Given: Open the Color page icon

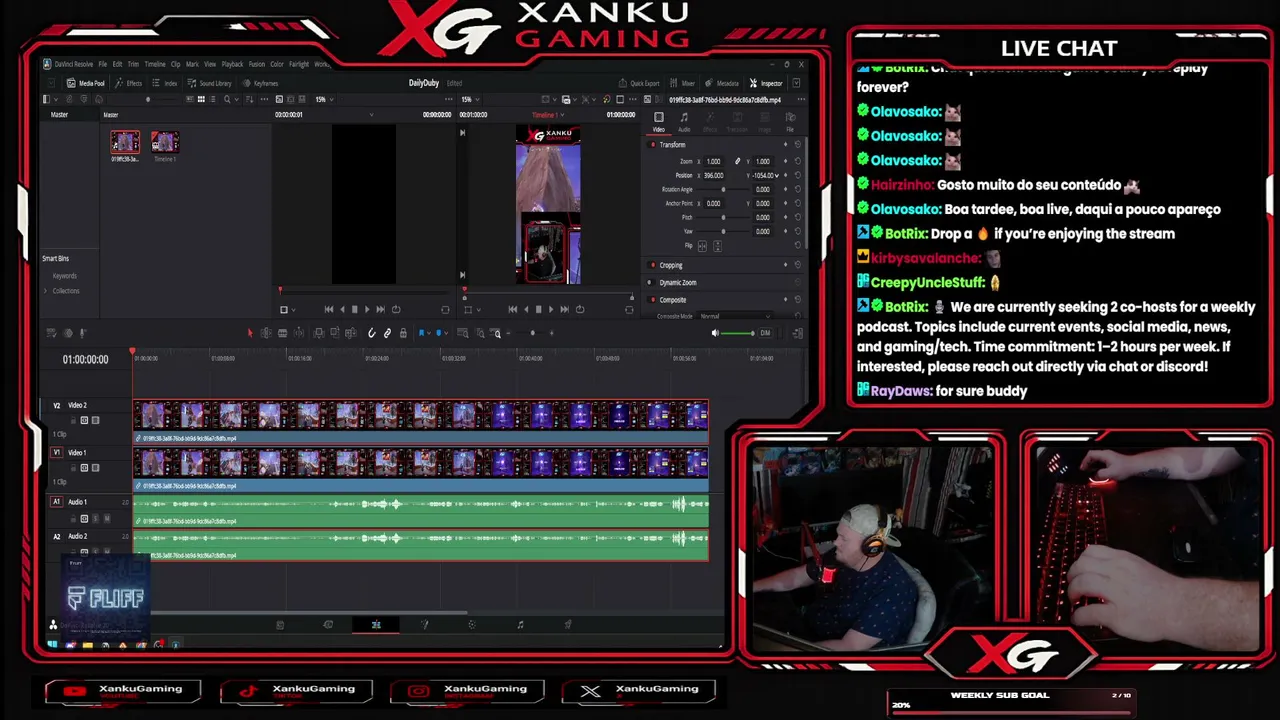Looking at the screenshot, I should tap(472, 625).
